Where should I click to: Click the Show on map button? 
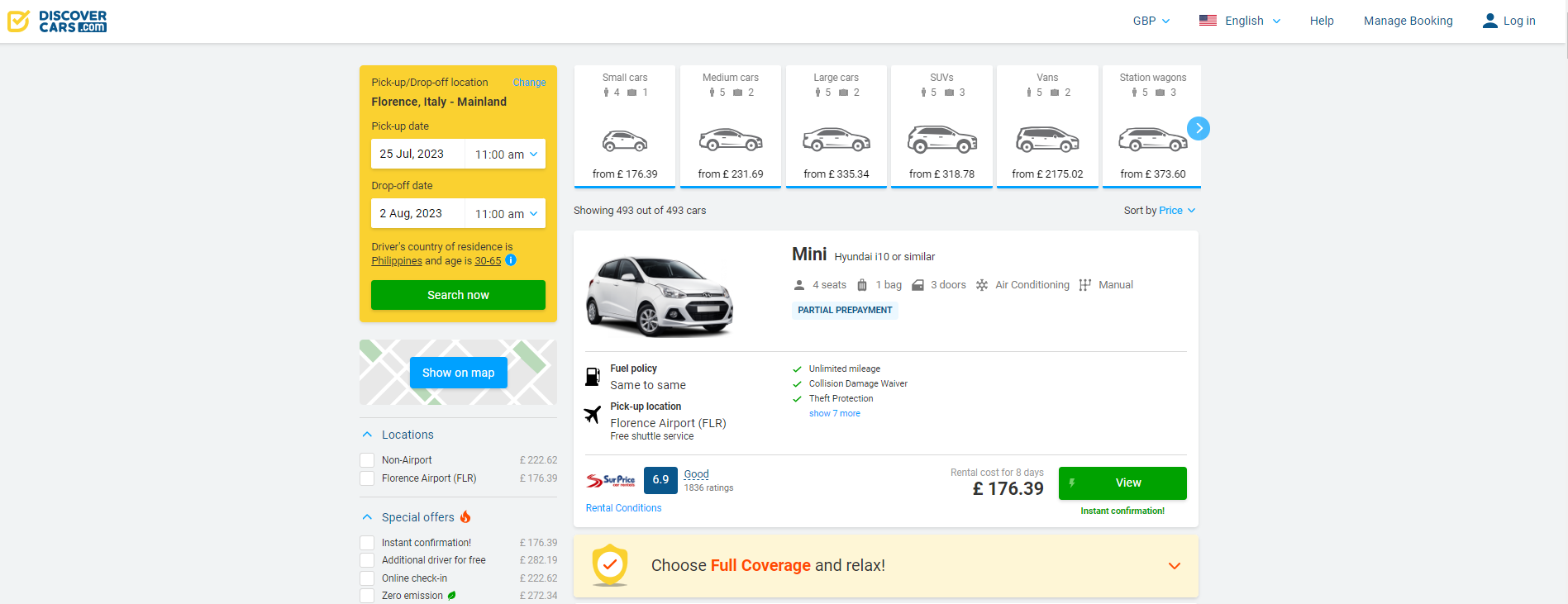[458, 373]
